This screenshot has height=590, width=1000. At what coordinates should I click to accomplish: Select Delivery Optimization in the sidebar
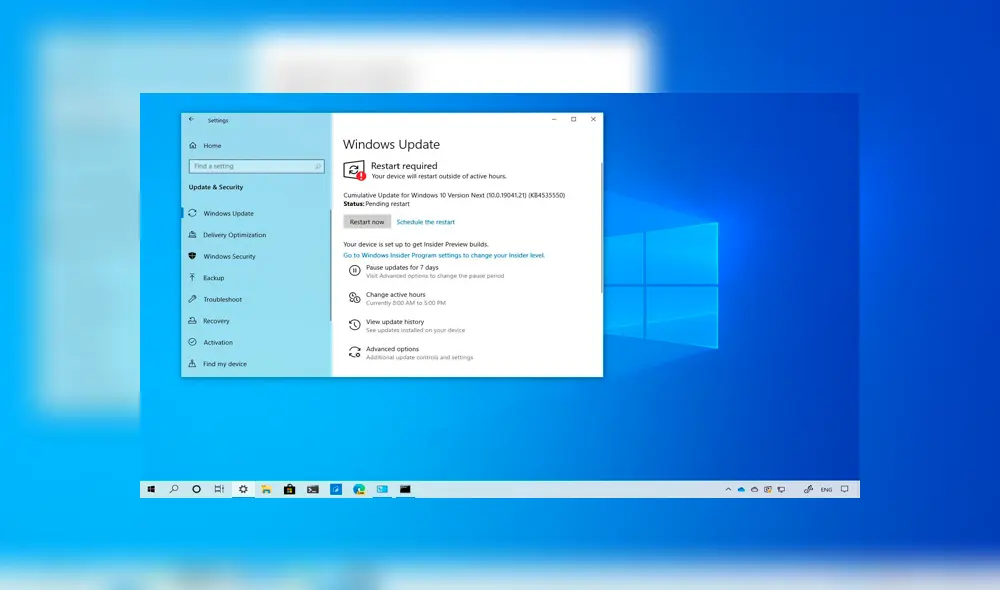click(234, 235)
